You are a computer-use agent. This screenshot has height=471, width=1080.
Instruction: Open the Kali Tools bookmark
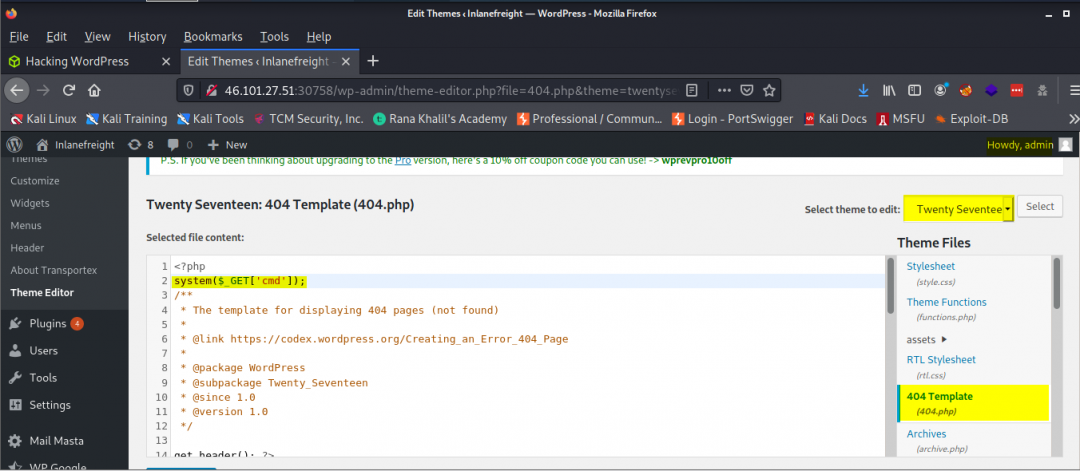pyautogui.click(x=210, y=119)
